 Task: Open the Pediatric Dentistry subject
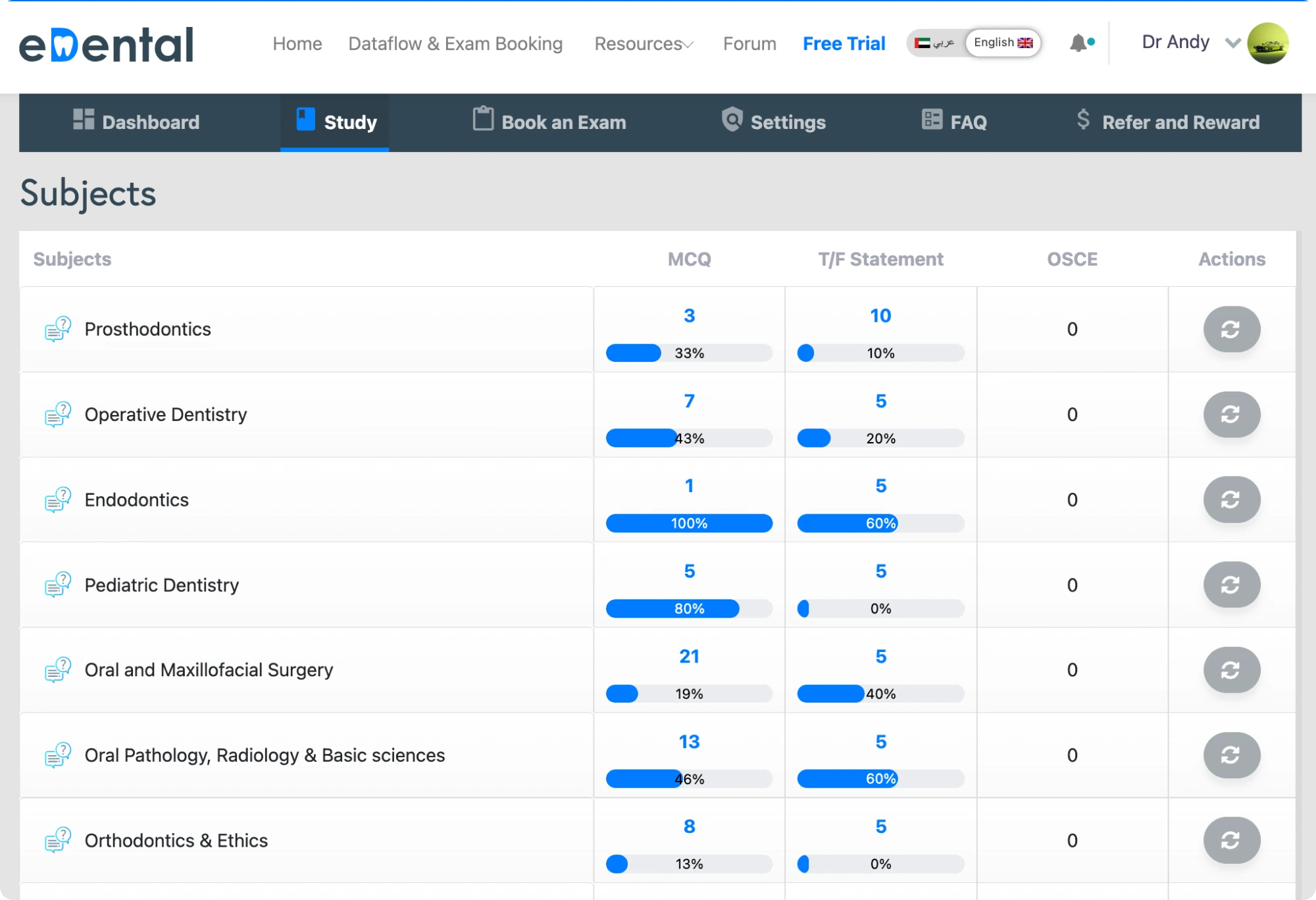162,585
